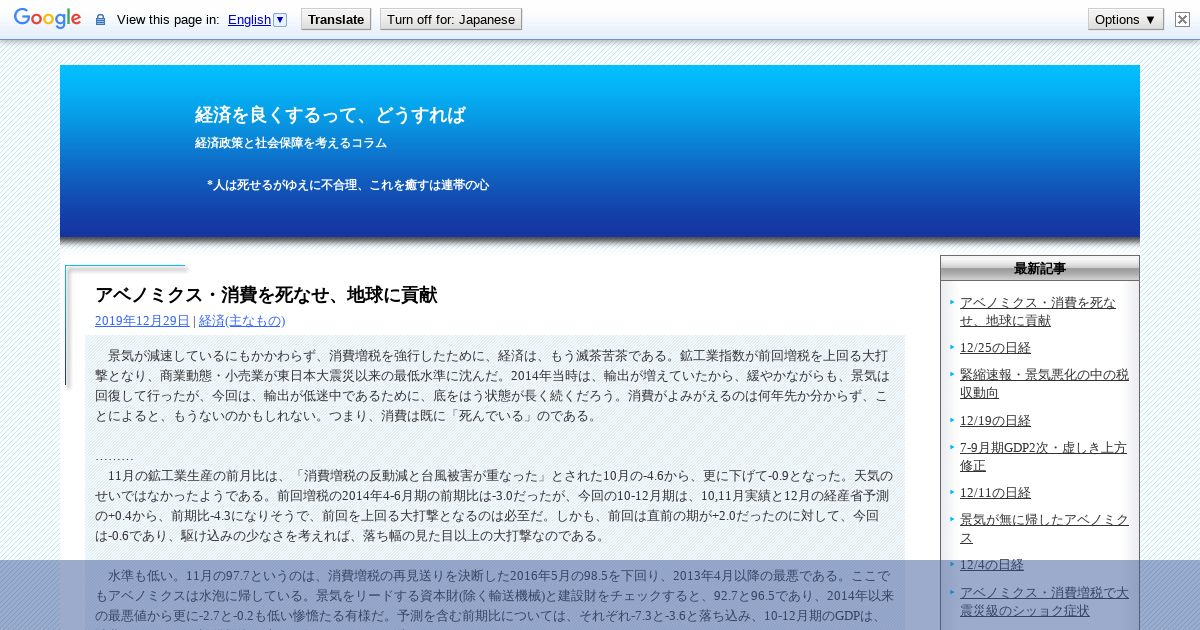Open sidebar link 緊縮速報・景気悪化の中の税収動向
The image size is (1200, 630).
pos(1044,384)
